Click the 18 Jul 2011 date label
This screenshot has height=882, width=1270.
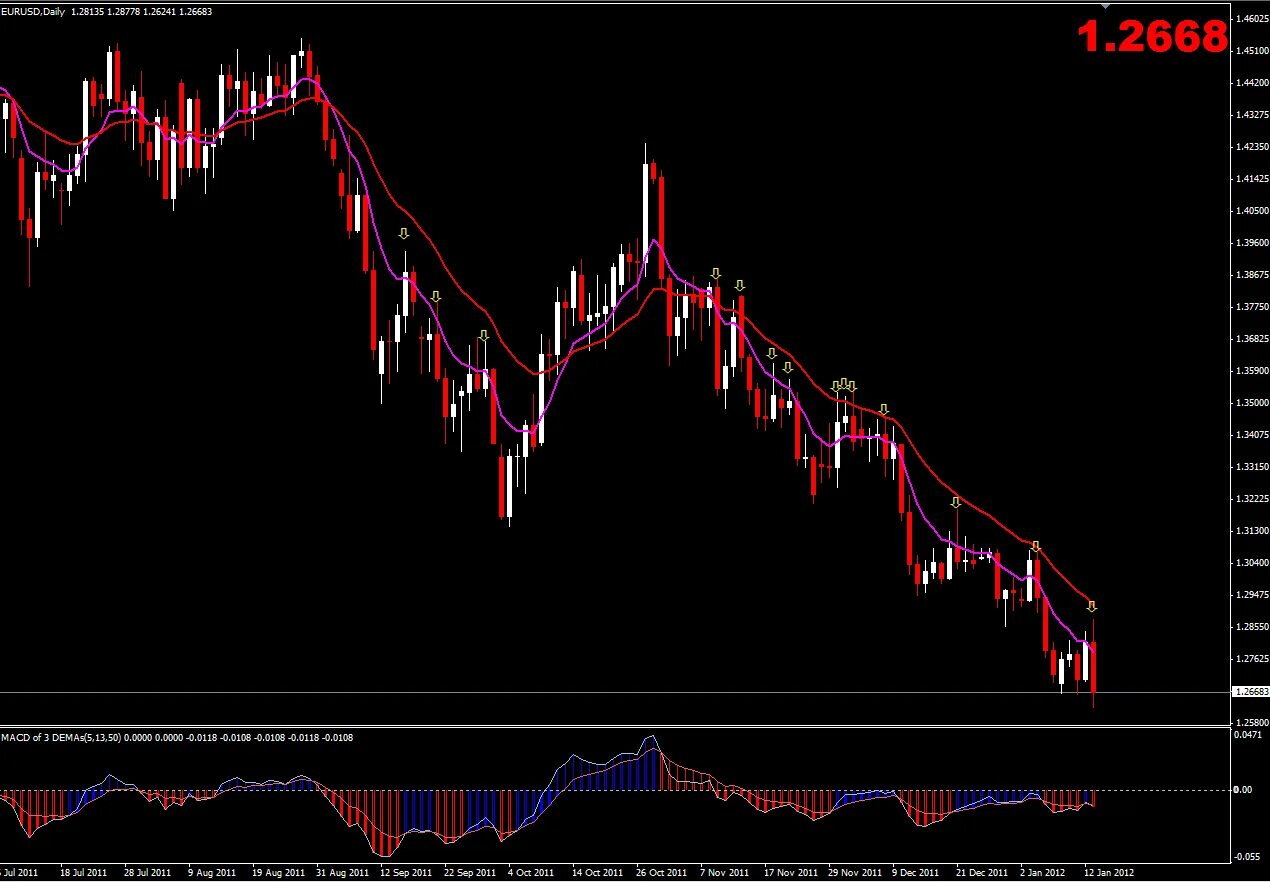[82, 872]
